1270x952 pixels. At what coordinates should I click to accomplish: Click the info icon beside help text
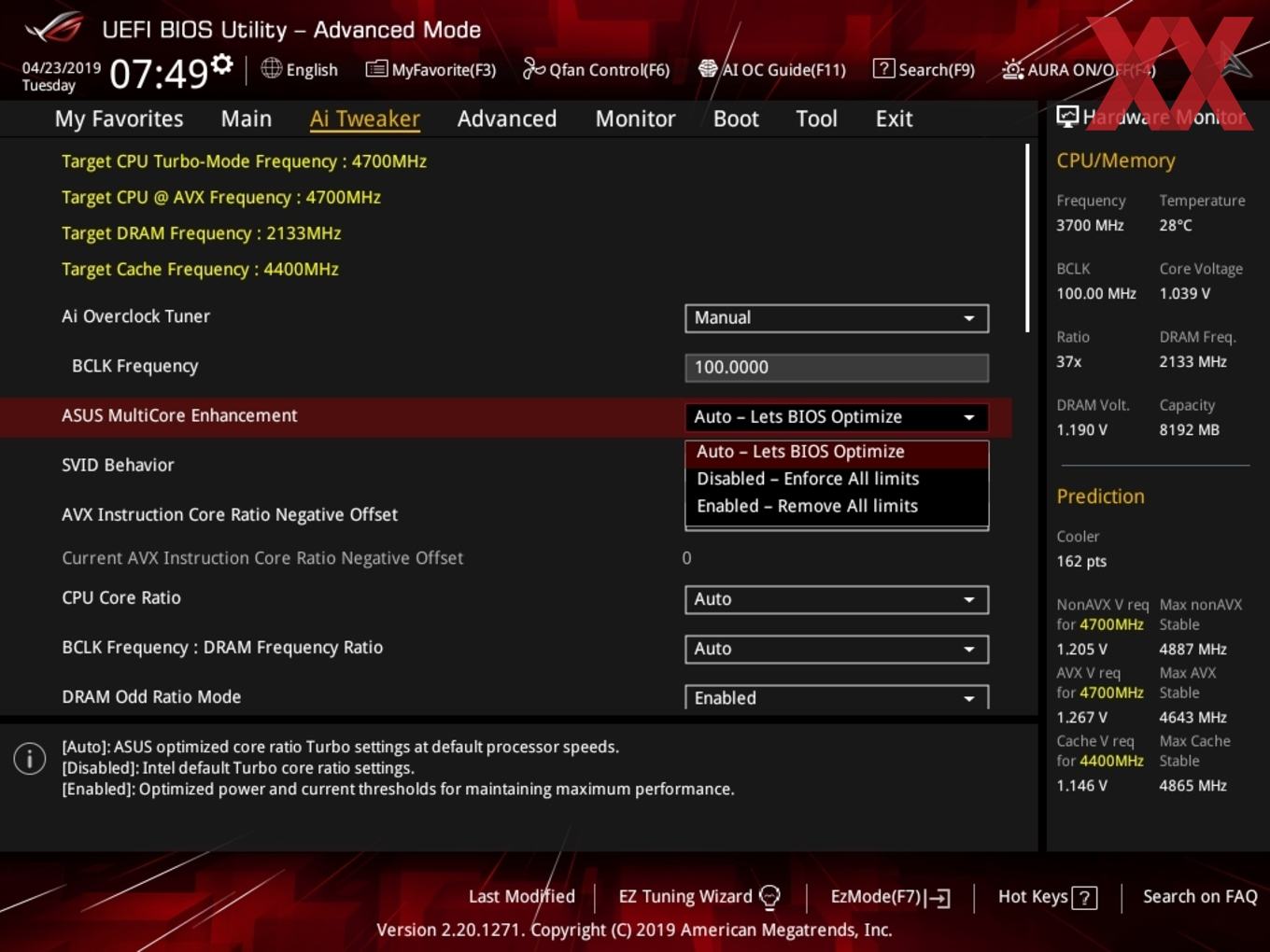(x=30, y=759)
